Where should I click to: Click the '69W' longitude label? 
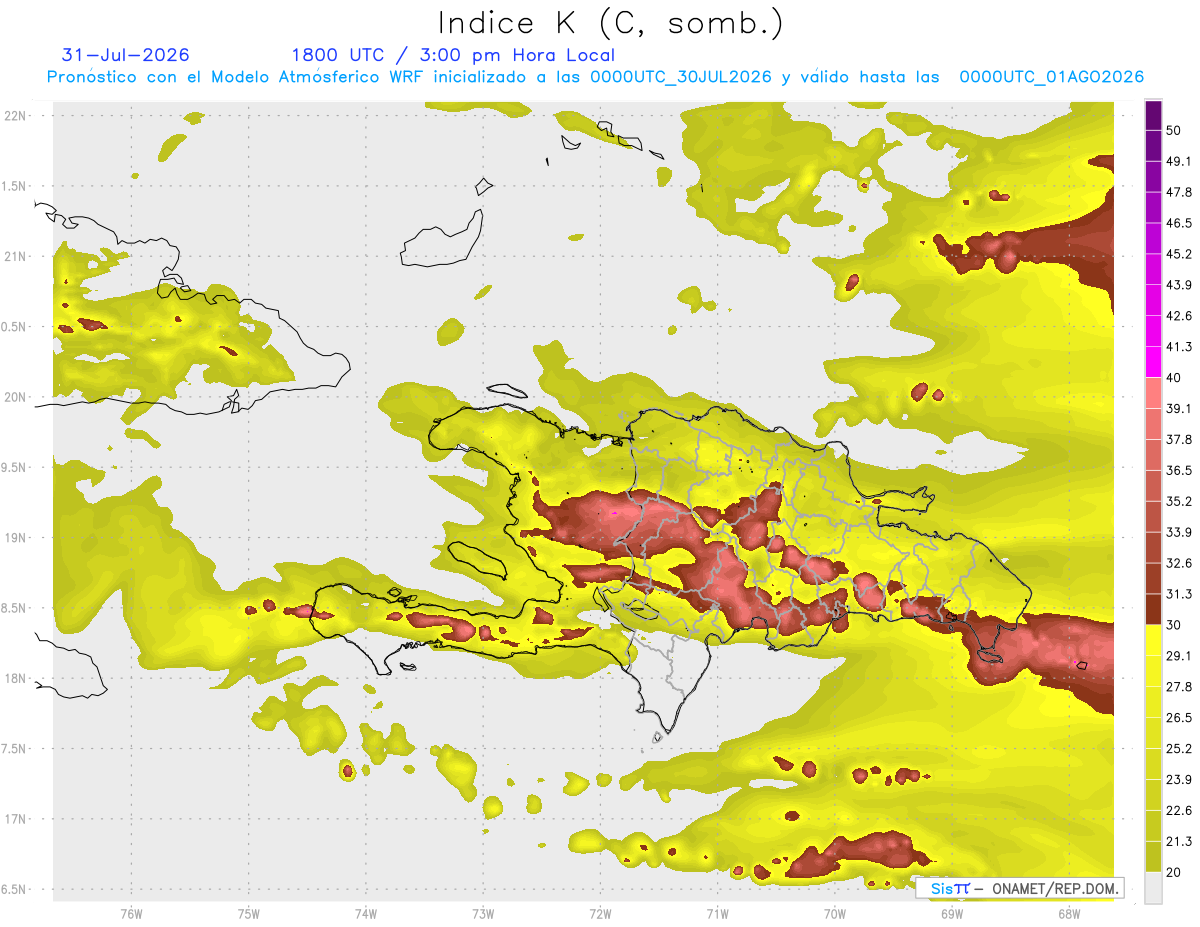coord(952,913)
